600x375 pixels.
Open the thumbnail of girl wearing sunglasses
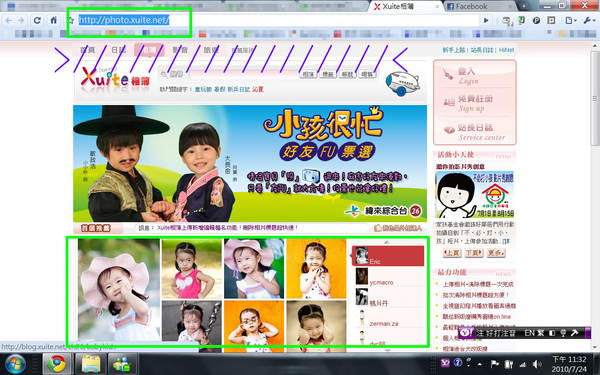[x=254, y=326]
